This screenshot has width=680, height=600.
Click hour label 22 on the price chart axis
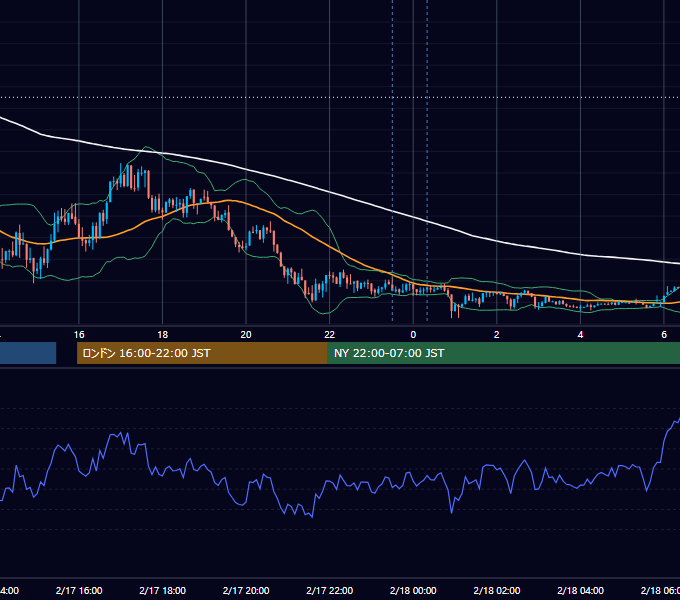(330, 335)
